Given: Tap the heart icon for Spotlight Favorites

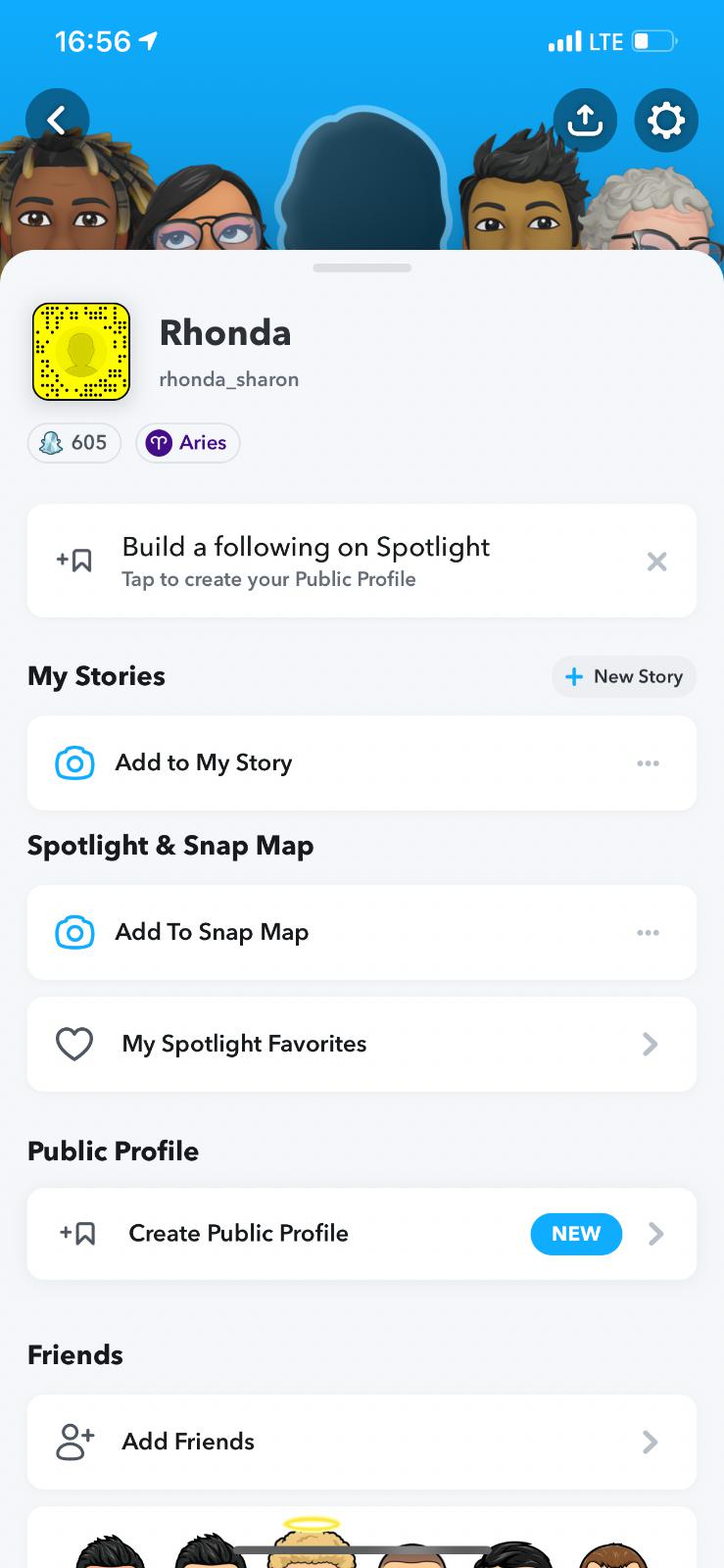Looking at the screenshot, I should click(x=74, y=1044).
